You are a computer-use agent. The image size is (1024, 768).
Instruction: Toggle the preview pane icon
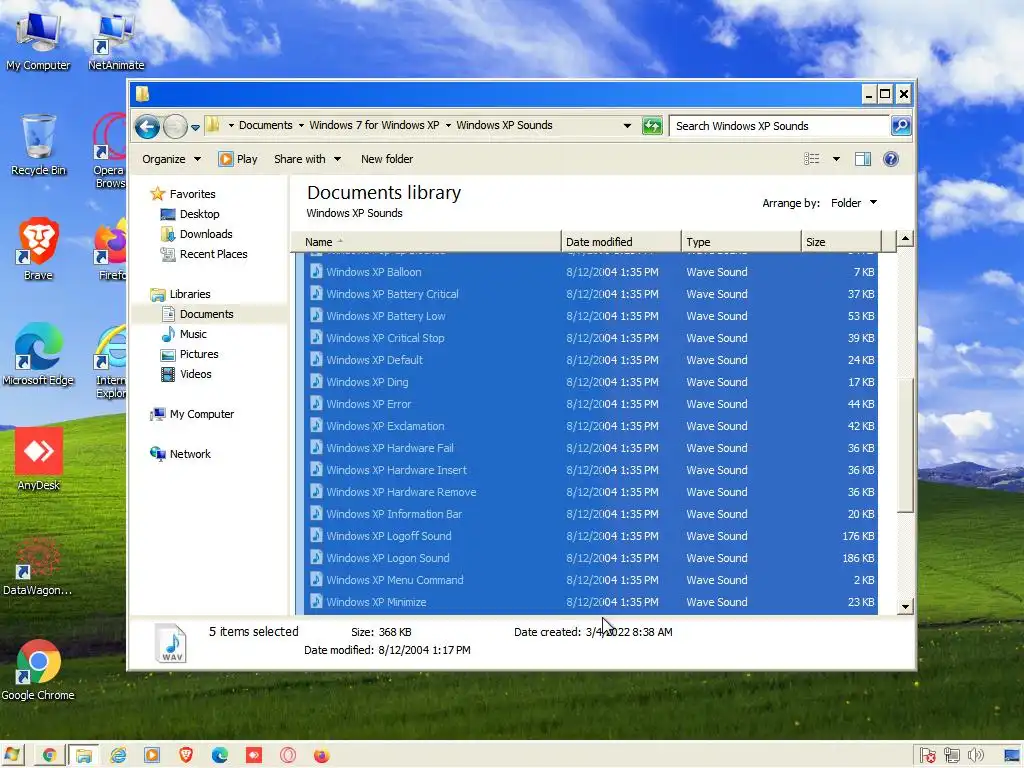[863, 159]
